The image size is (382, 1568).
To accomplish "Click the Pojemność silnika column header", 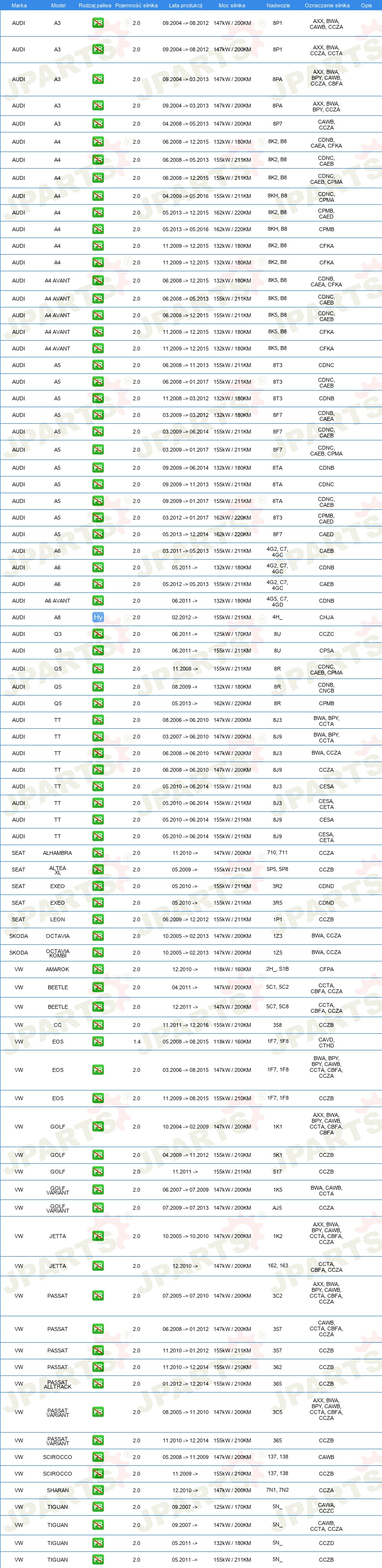I will click(x=136, y=5).
